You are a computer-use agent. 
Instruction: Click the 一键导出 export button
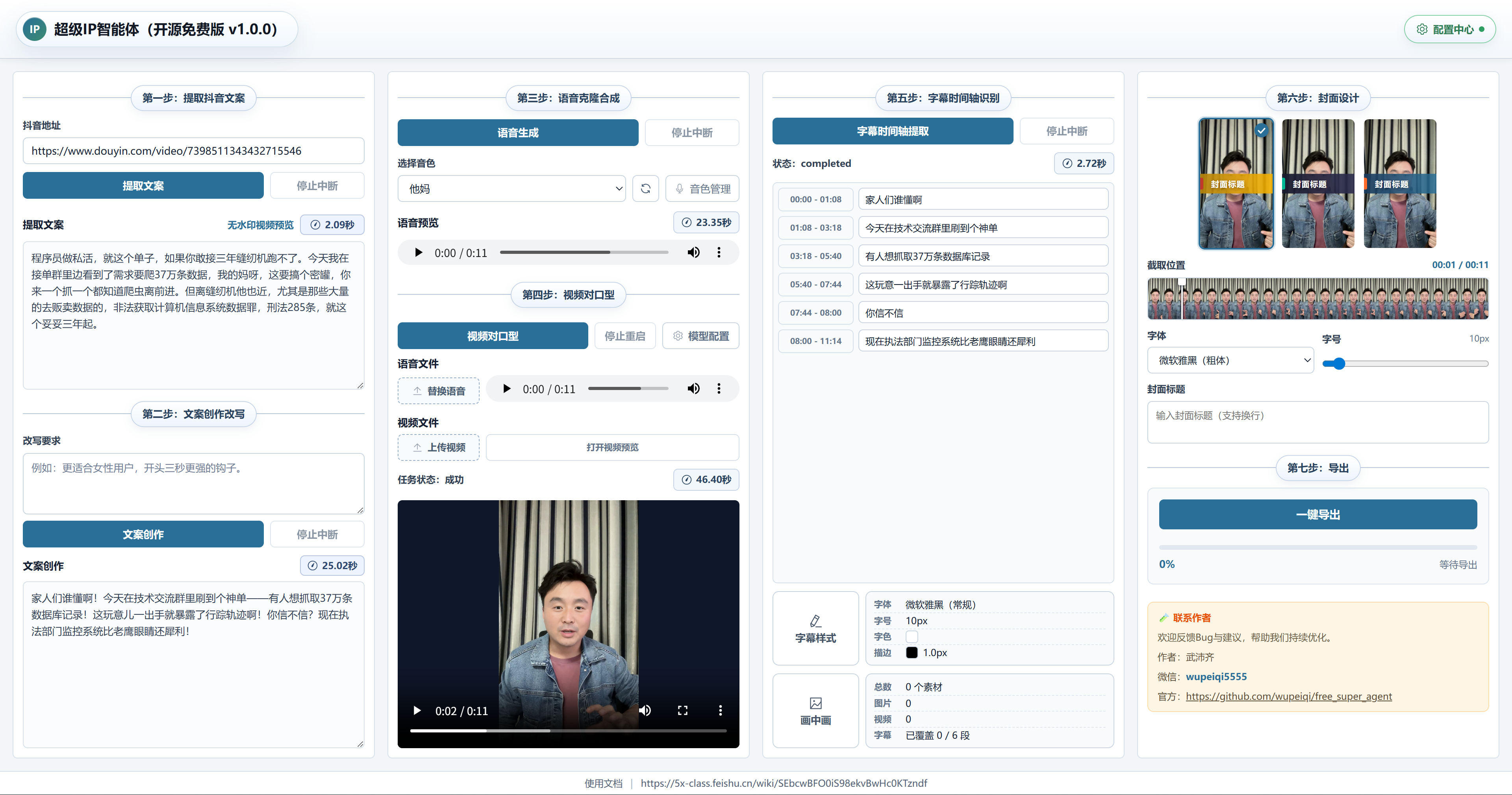1318,514
